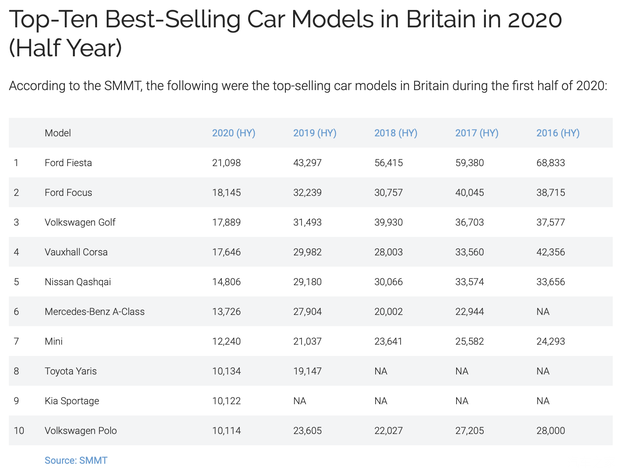Click the Volkswagen Polo model name

[x=80, y=431]
